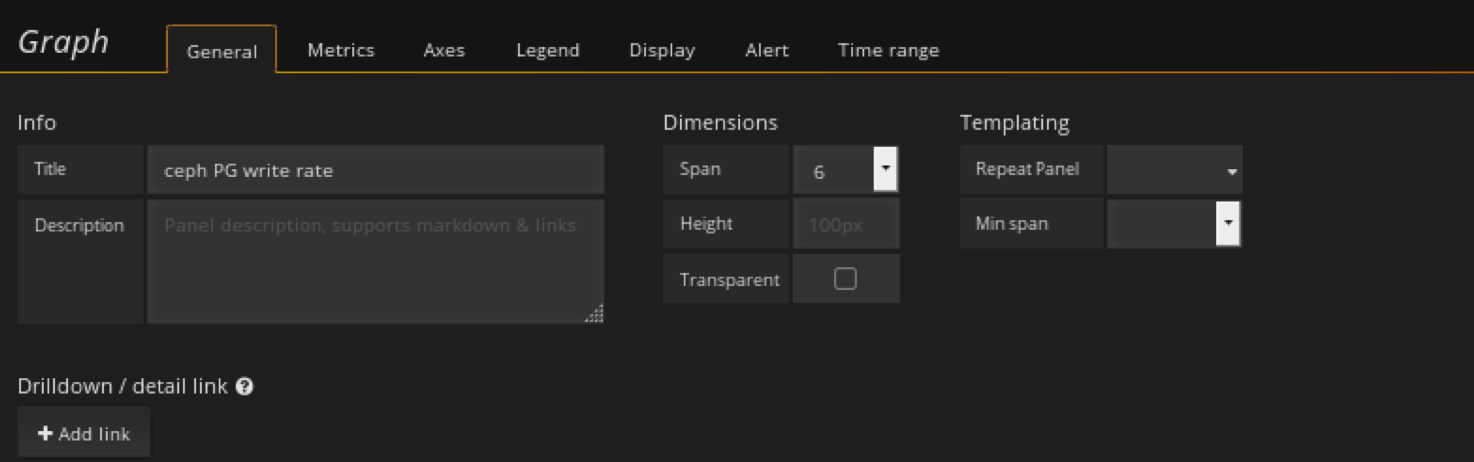Focus the Description text area
Screen dimensions: 1474x462
coord(375,261)
